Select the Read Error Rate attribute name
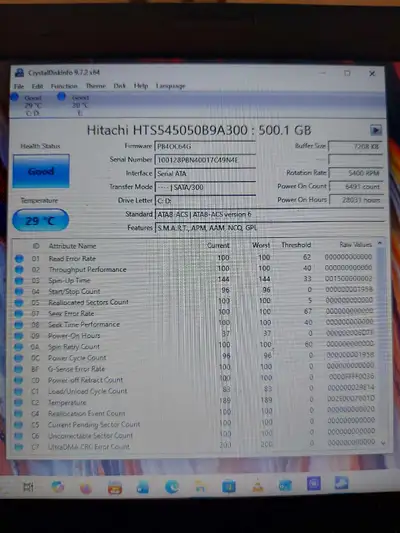Viewport: 400px width, 533px height. 72,259
